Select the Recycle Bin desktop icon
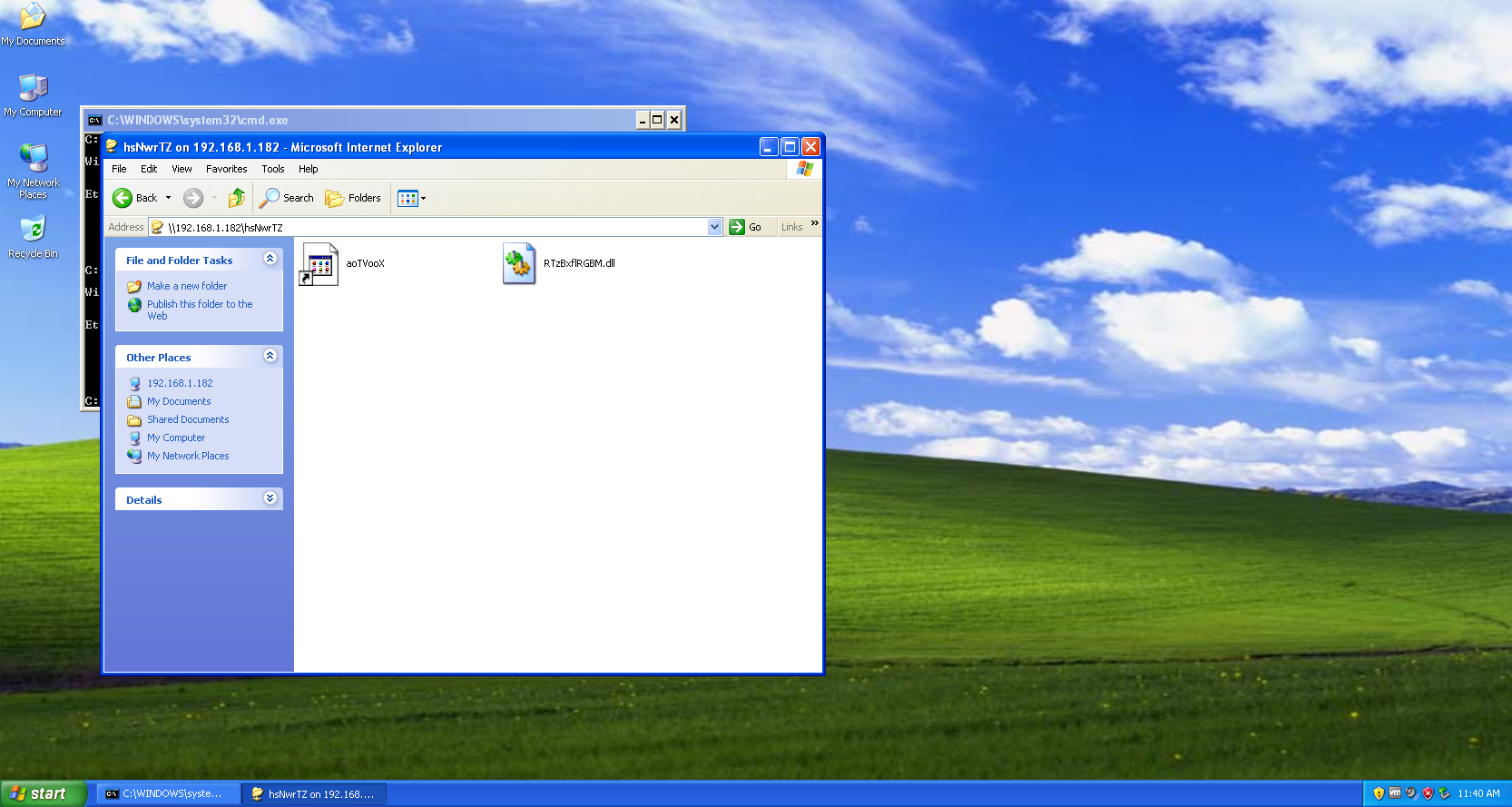The width and height of the screenshot is (1512, 807). 33,237
